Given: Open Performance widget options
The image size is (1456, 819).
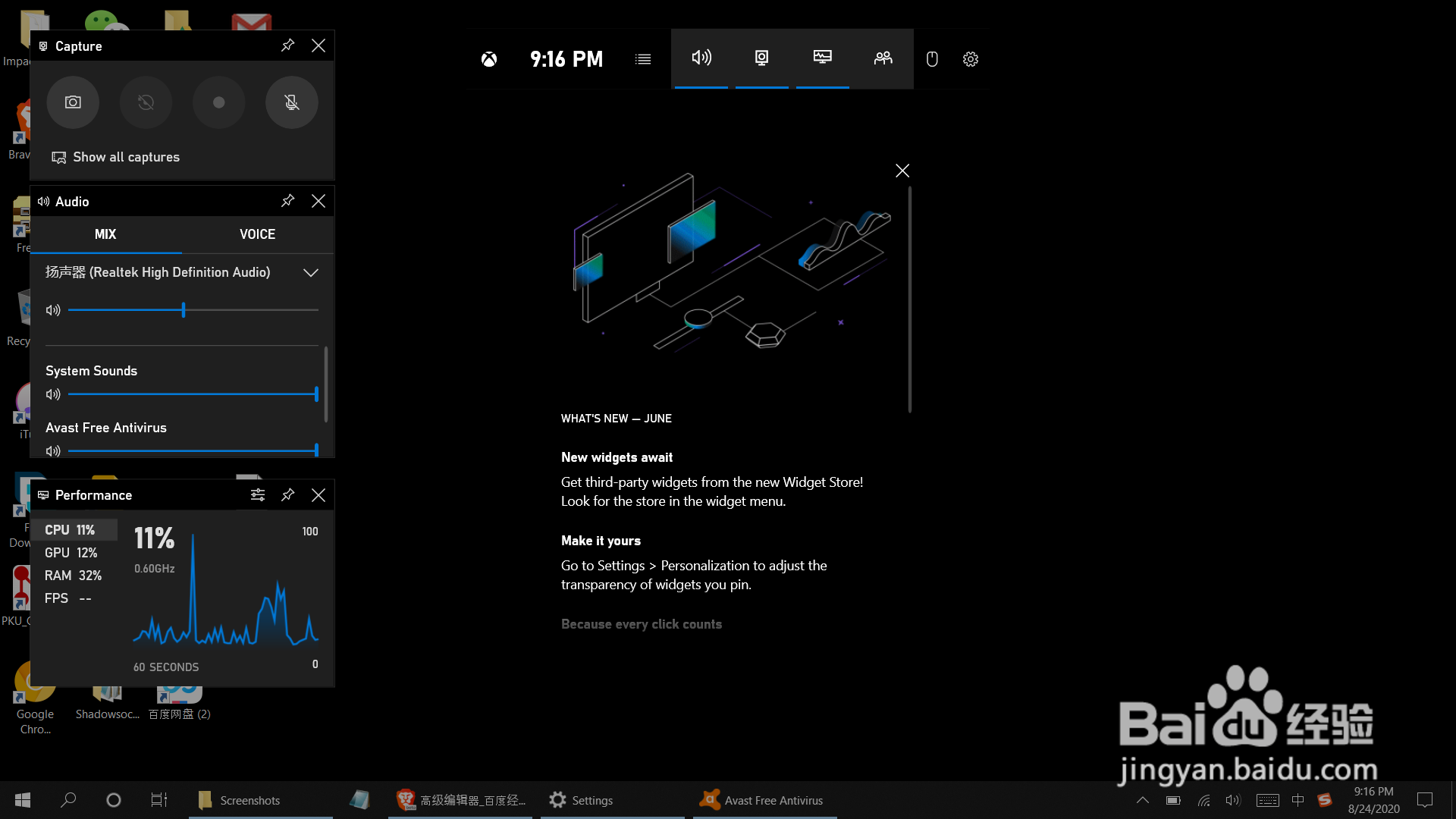Looking at the screenshot, I should [x=258, y=494].
